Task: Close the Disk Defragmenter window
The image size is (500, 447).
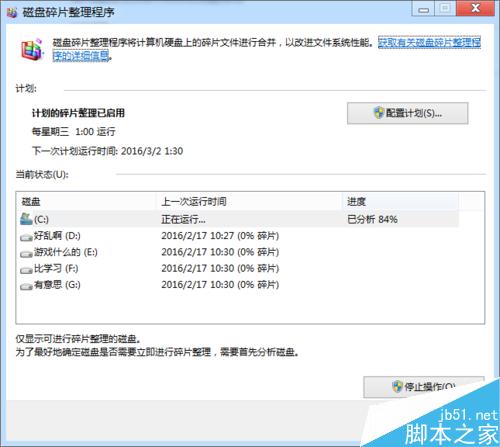Action: tap(475, 9)
